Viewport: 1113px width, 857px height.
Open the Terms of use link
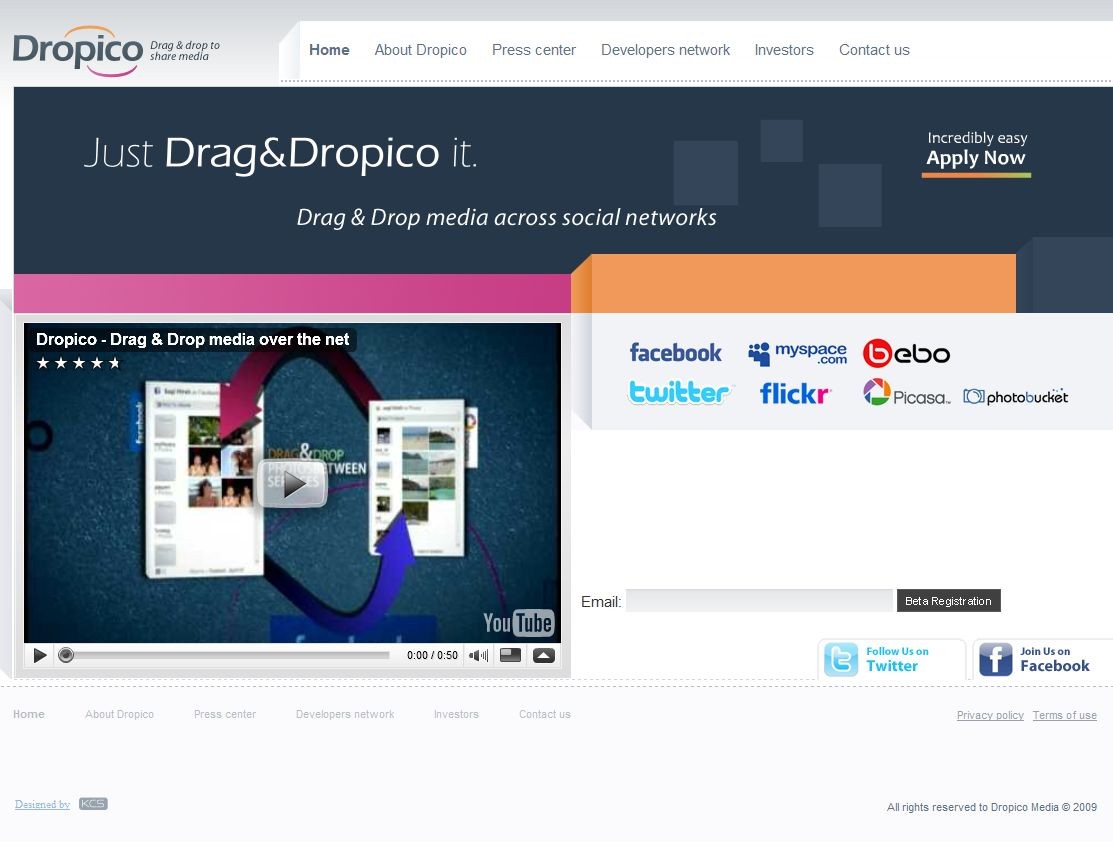pyautogui.click(x=1064, y=715)
